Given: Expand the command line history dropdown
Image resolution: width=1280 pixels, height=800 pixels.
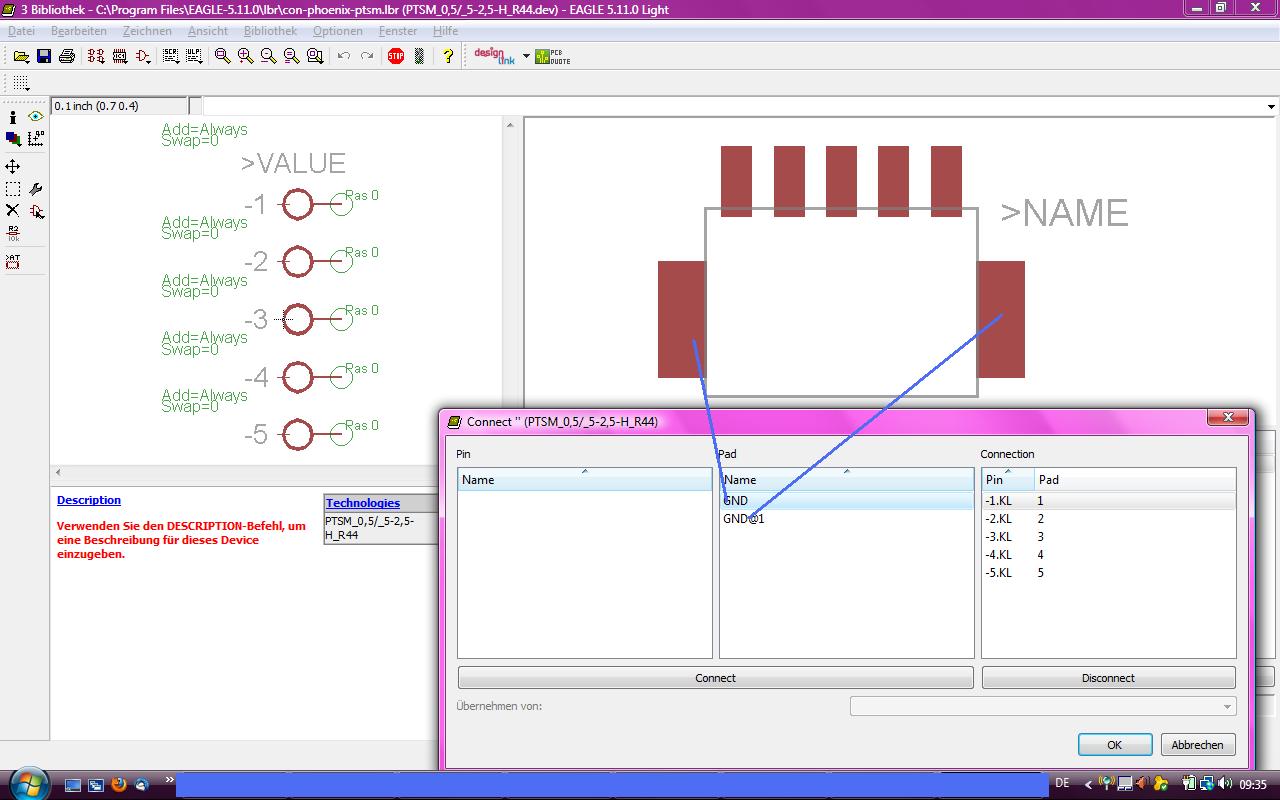Looking at the screenshot, I should point(1271,106).
